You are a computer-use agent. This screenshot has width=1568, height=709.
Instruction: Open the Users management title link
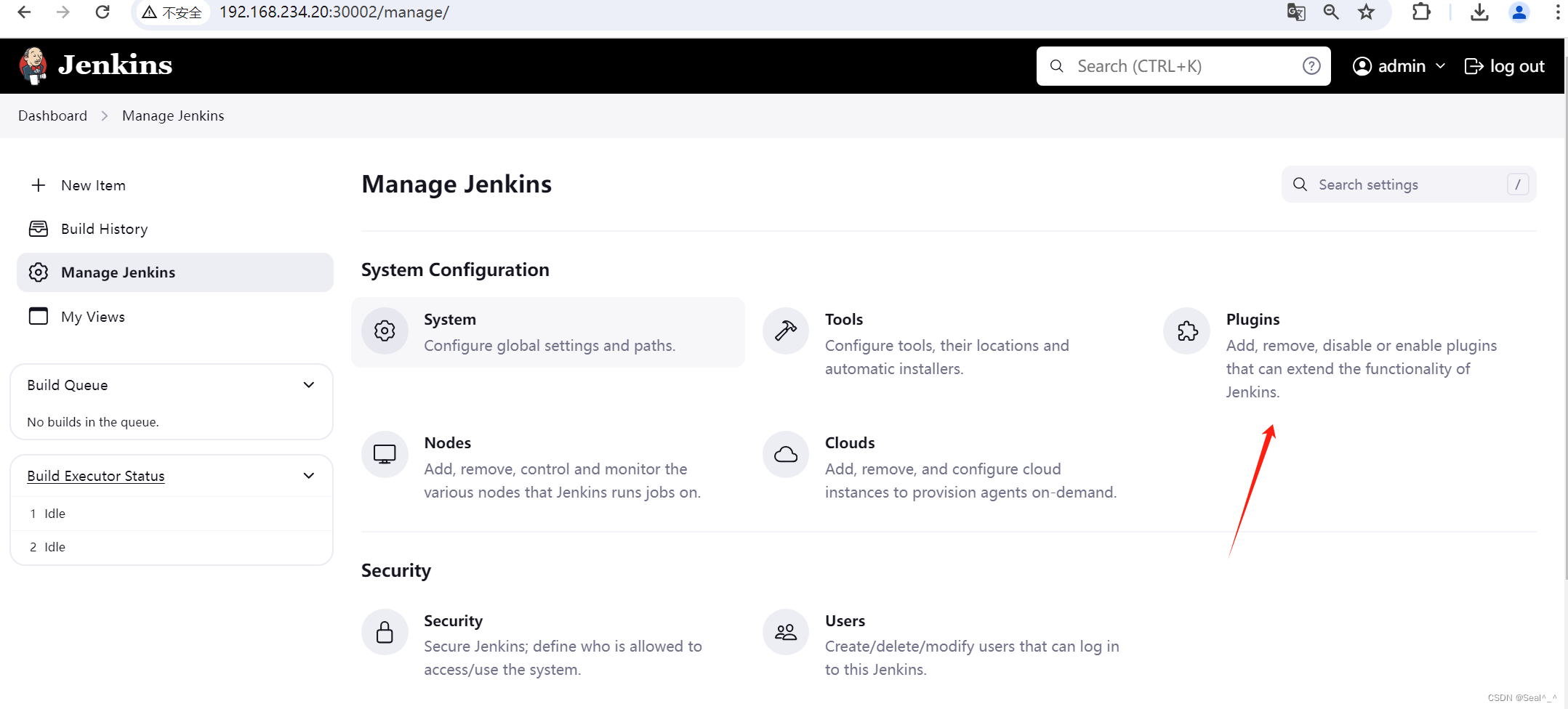(x=845, y=620)
